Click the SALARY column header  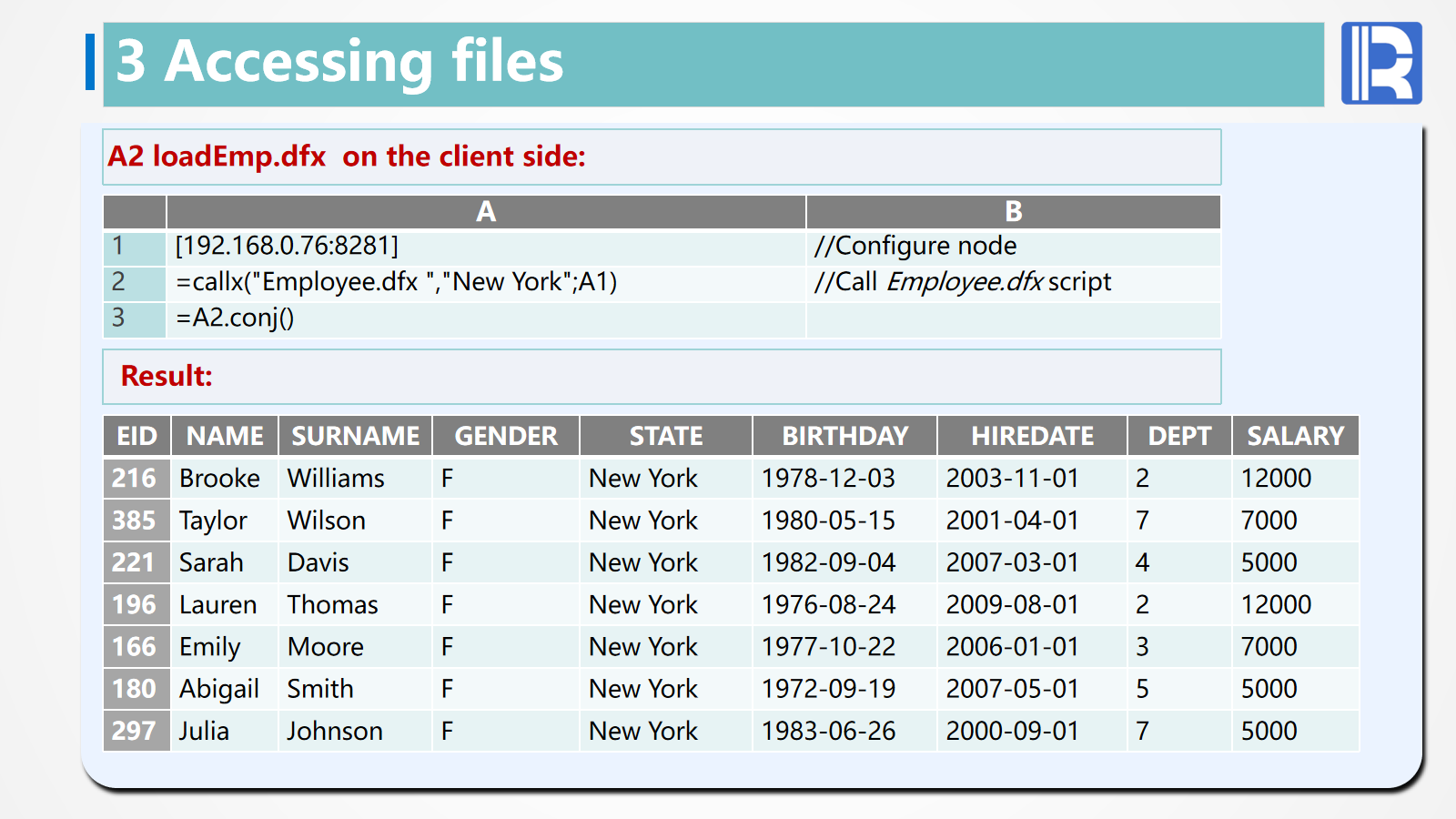[1294, 436]
